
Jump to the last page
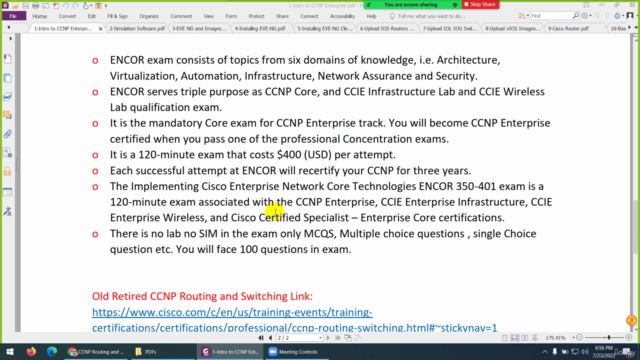click(x=338, y=338)
